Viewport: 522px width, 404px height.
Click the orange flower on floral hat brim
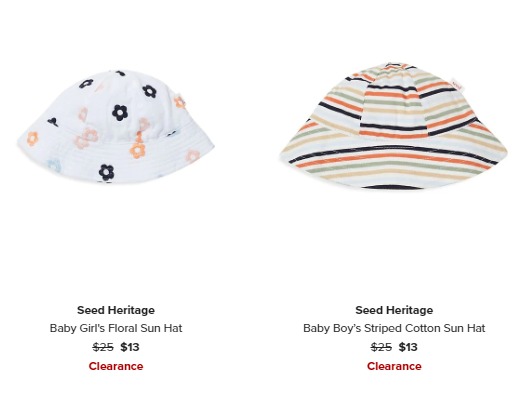tap(137, 150)
